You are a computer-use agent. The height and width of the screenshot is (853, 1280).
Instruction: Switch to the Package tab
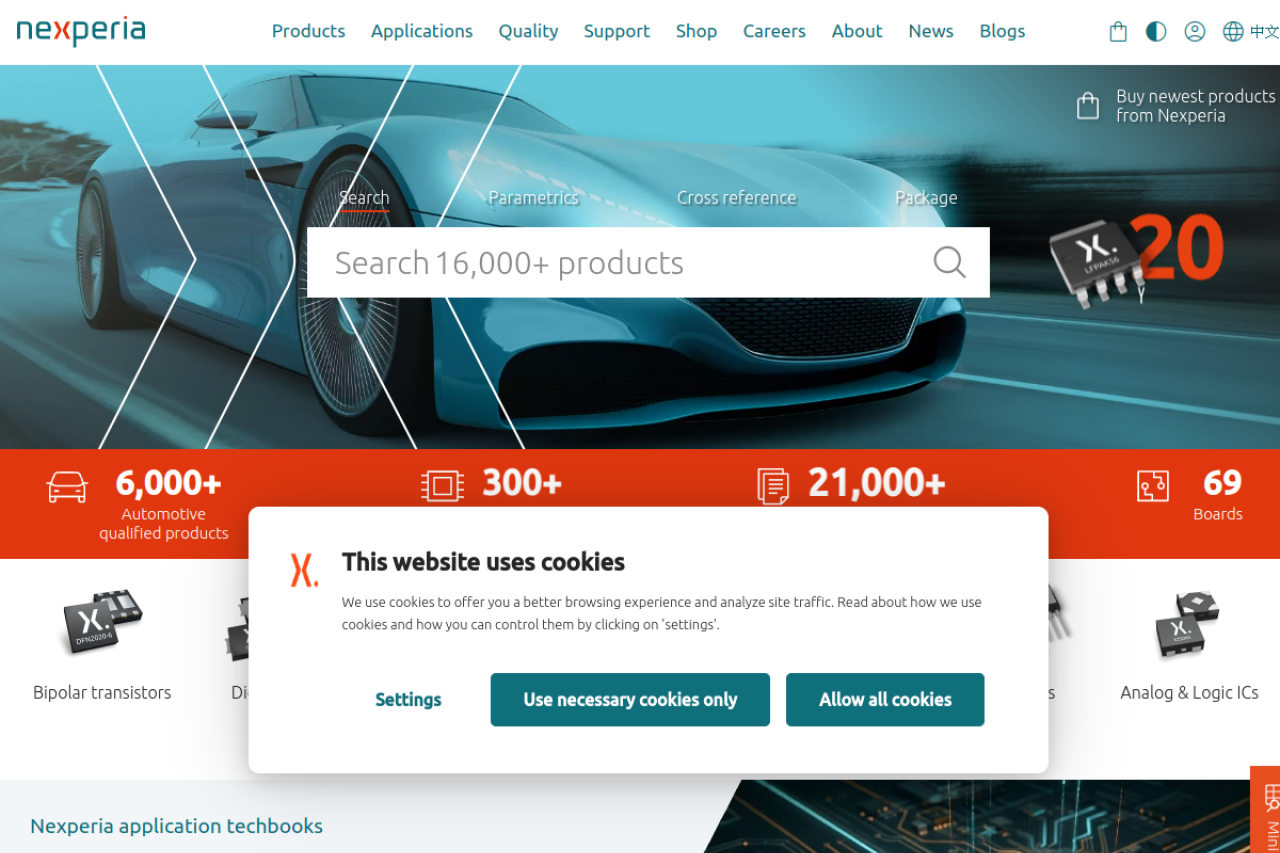(926, 198)
